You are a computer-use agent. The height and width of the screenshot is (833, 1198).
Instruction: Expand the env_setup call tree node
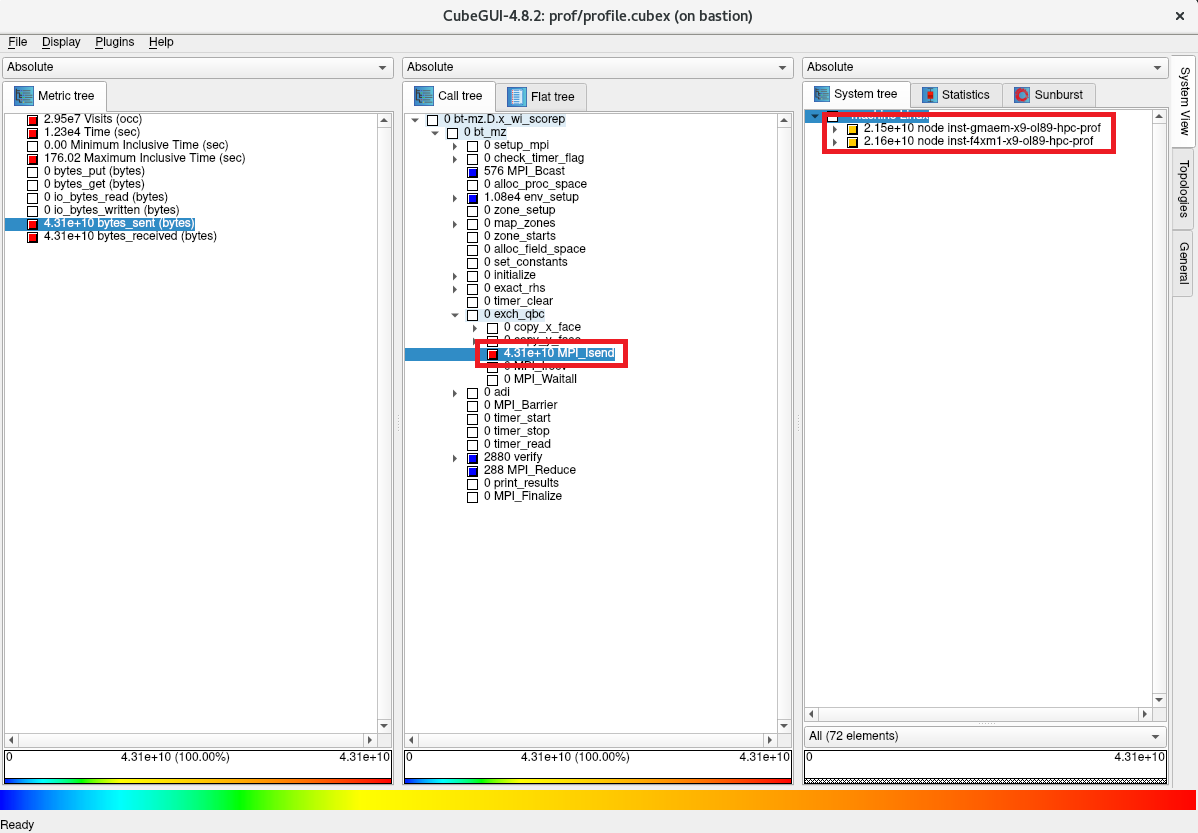coord(456,198)
